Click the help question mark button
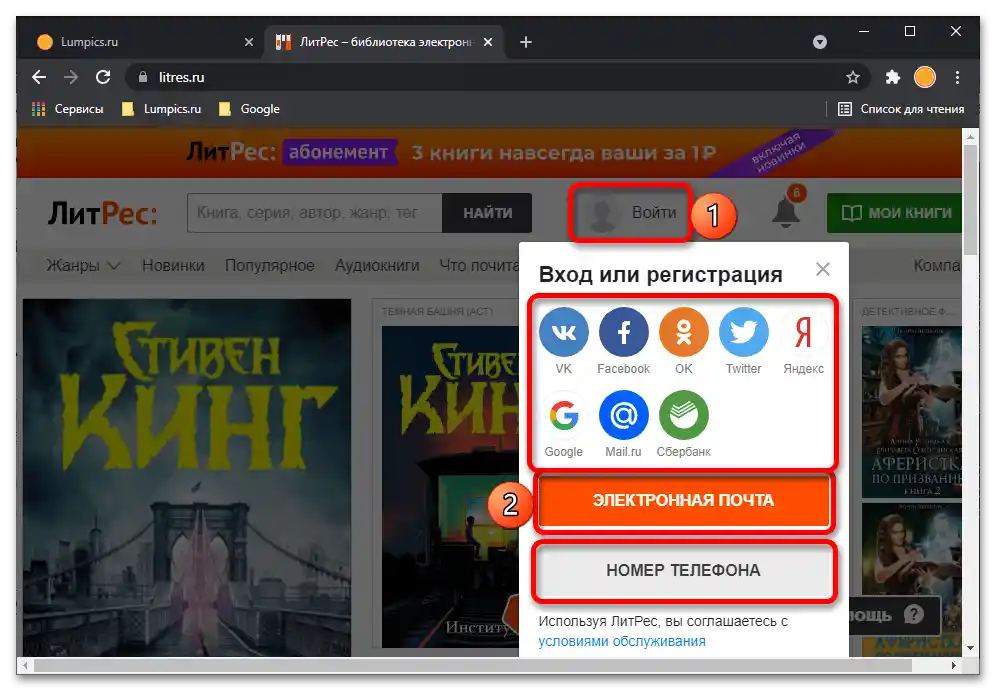The image size is (996, 691). click(913, 614)
